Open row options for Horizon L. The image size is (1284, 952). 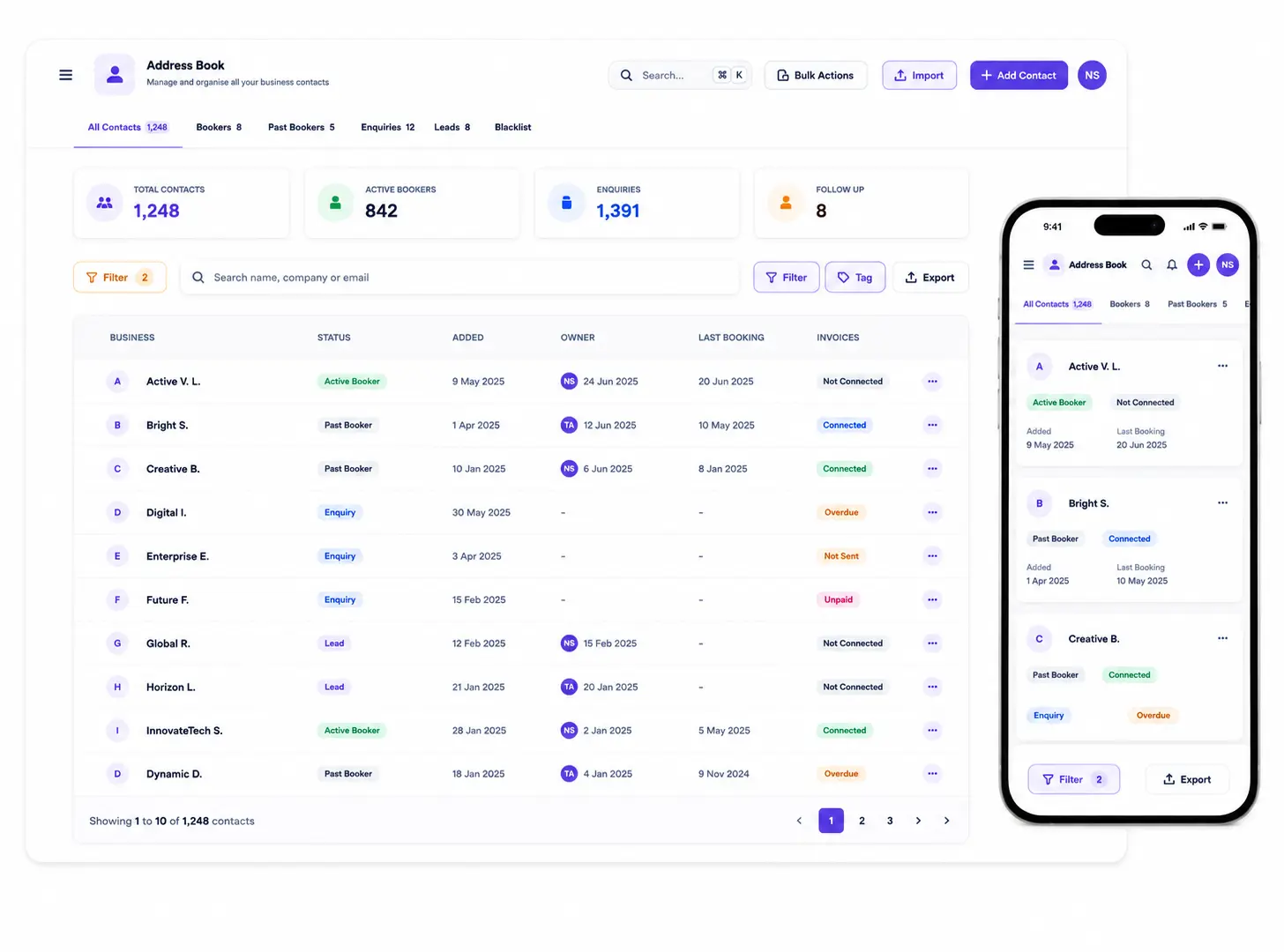coord(932,687)
